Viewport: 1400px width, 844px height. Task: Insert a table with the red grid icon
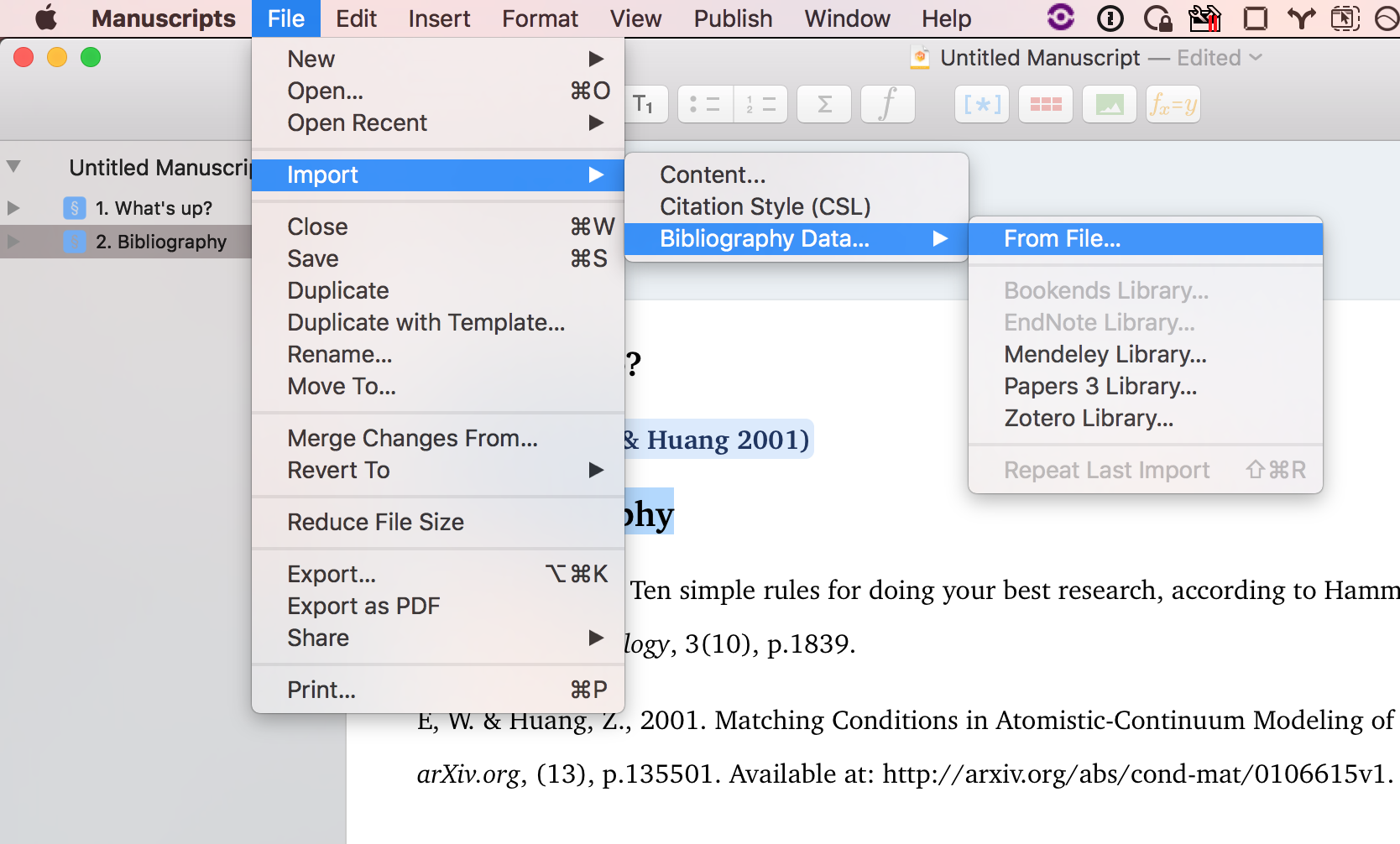click(x=1046, y=105)
